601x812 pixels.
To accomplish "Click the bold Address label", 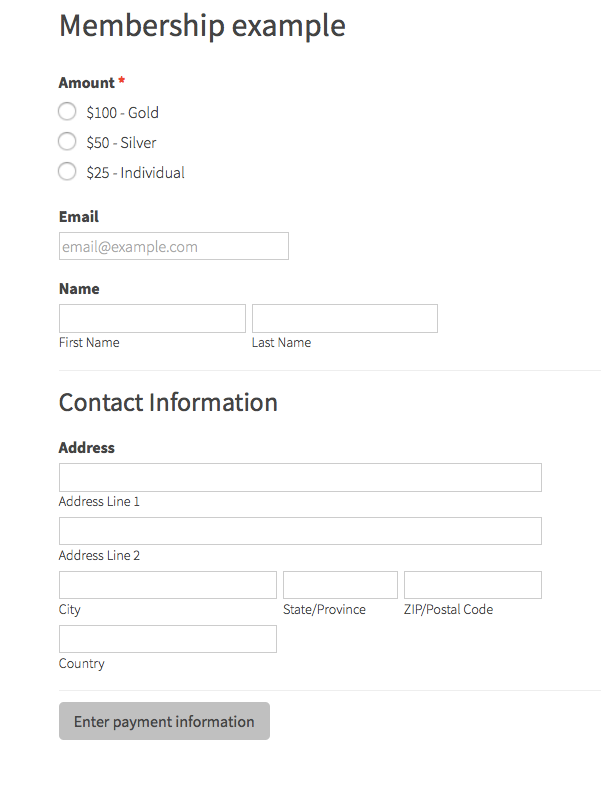I will coord(87,447).
